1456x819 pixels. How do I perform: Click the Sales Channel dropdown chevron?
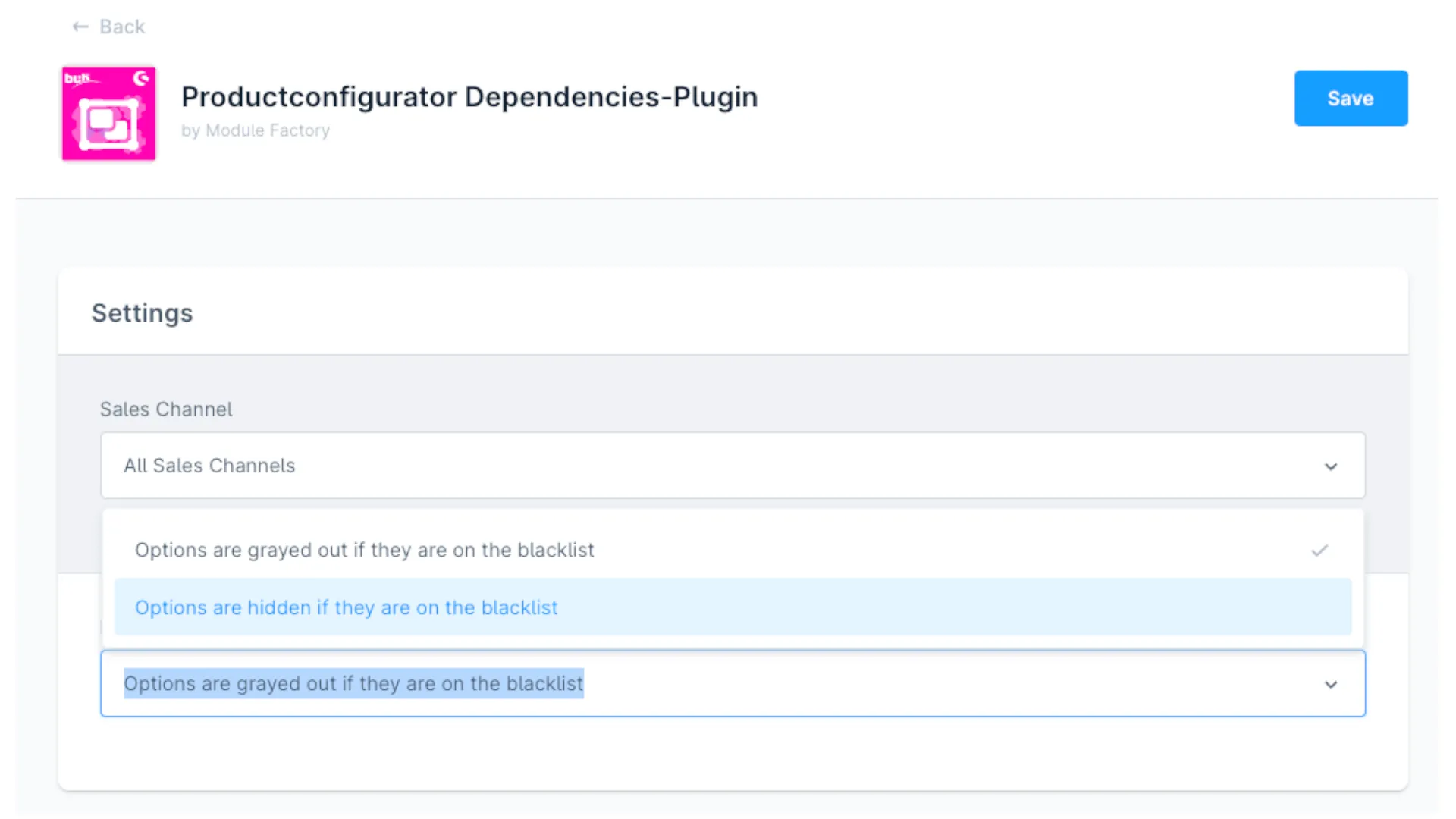[1331, 466]
